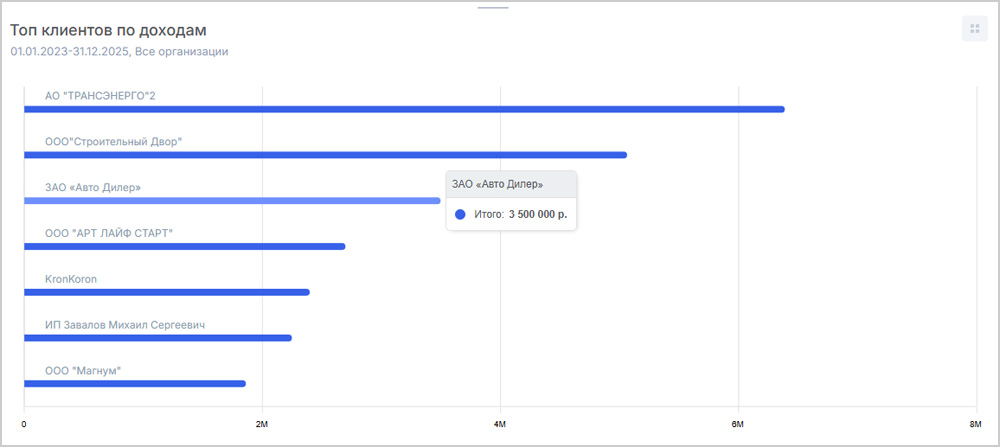
Task: Click the АО "ТРАНСЭНЕРГО"2 client label
Action: tap(100, 96)
